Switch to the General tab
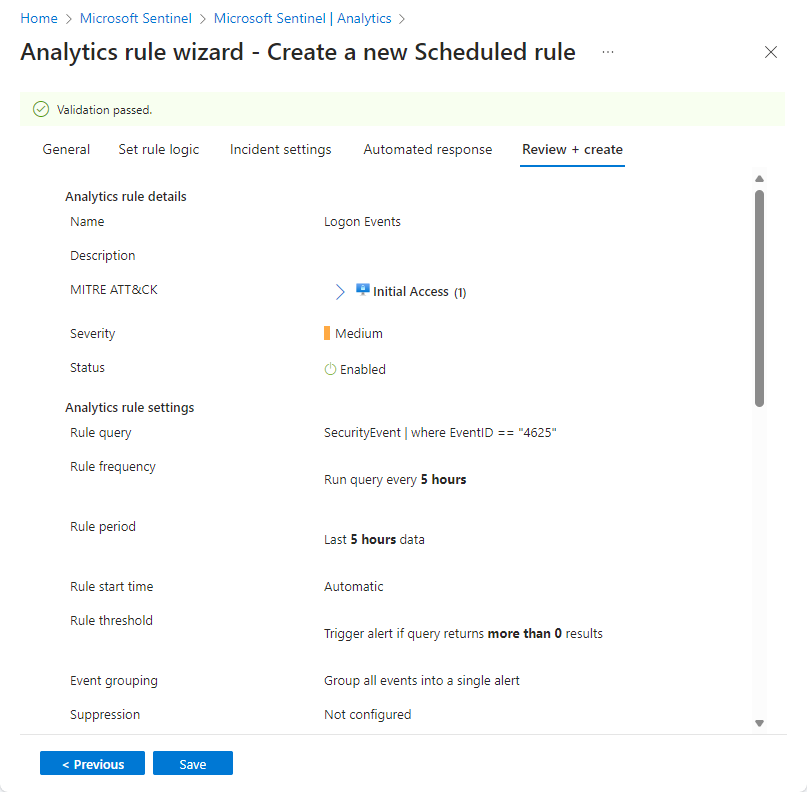 (66, 149)
